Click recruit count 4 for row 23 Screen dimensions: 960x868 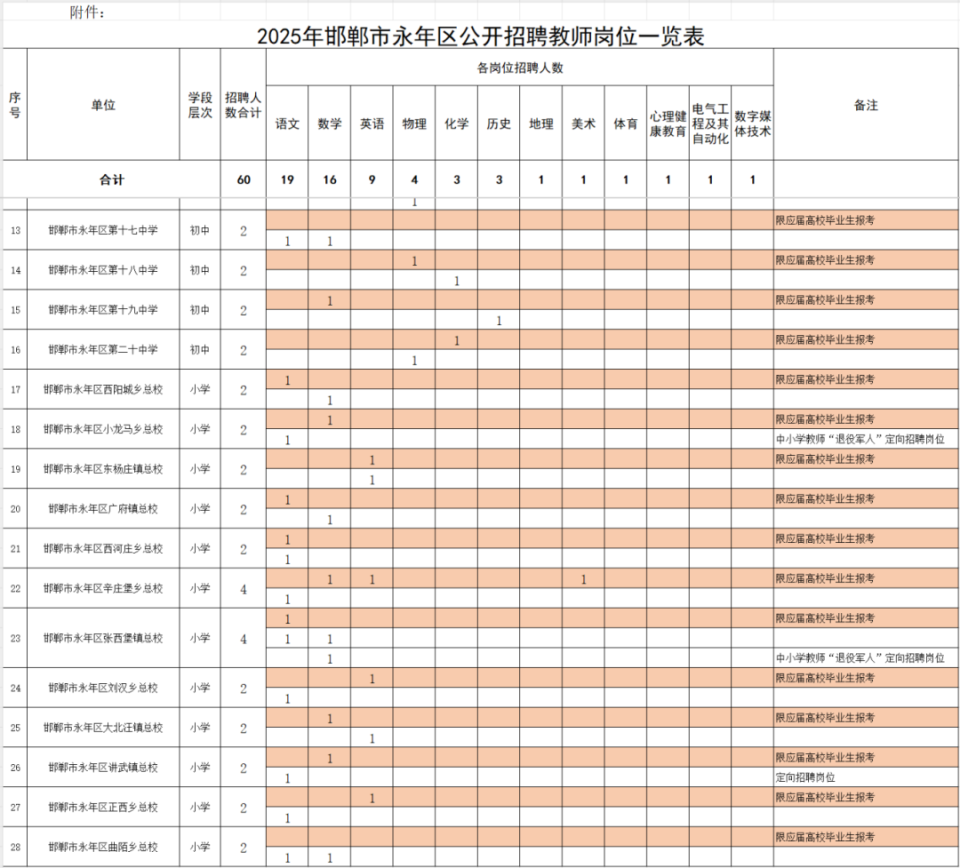click(243, 638)
